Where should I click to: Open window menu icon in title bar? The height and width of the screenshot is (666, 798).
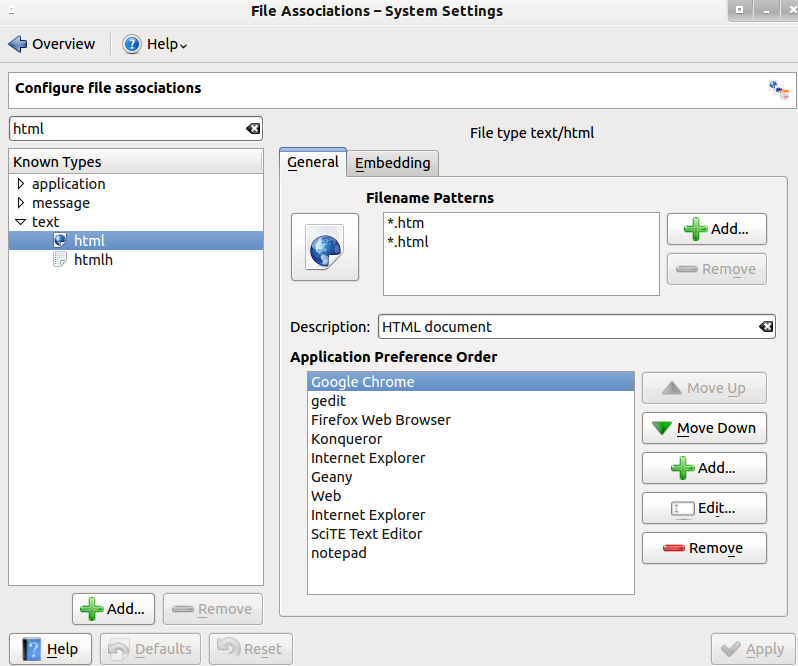coord(11,11)
